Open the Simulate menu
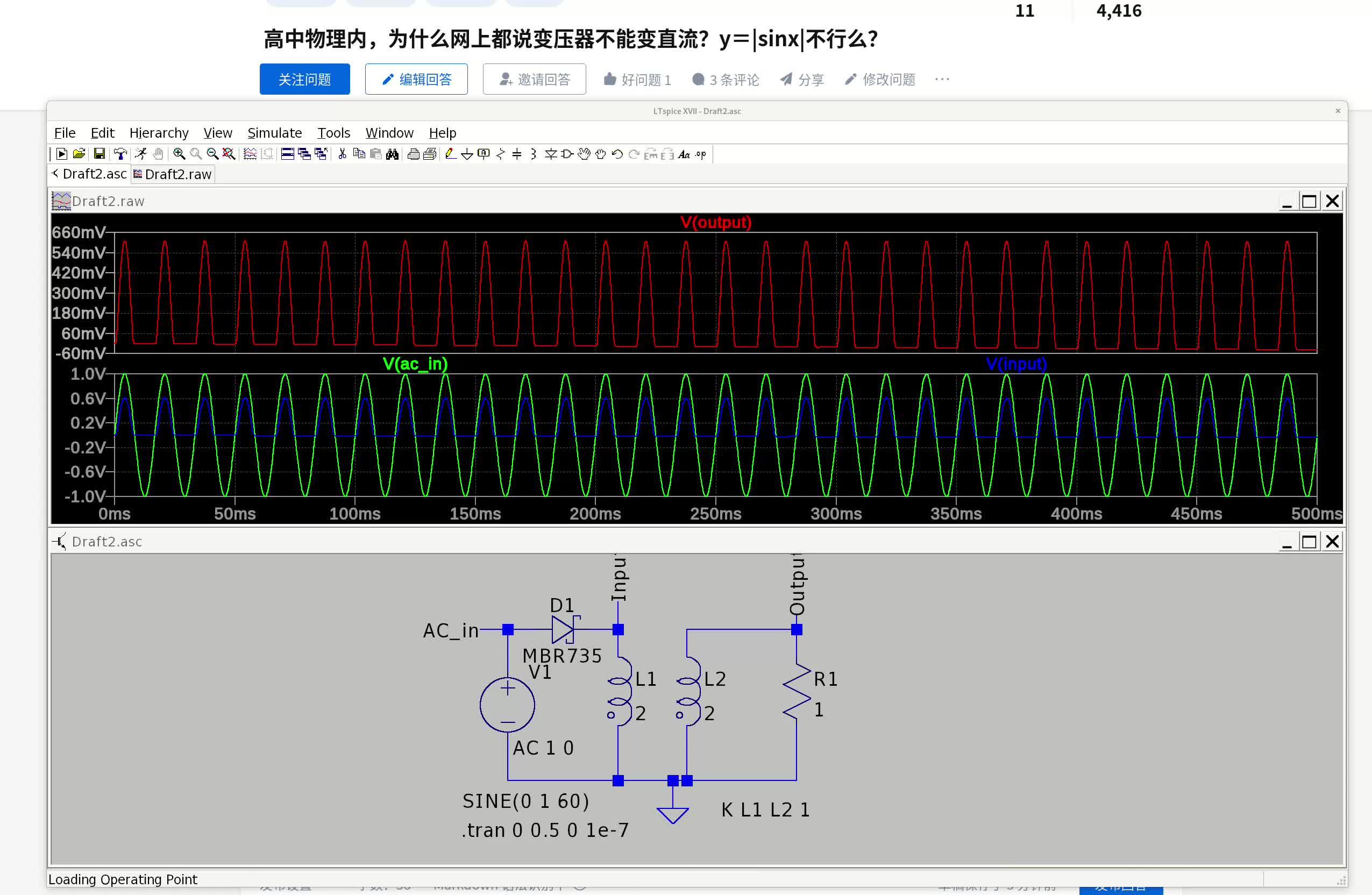The height and width of the screenshot is (895, 1372). (274, 133)
